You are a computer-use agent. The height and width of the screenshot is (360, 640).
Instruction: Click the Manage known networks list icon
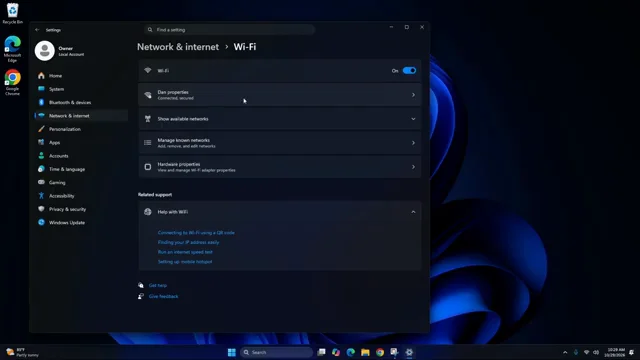coord(148,143)
